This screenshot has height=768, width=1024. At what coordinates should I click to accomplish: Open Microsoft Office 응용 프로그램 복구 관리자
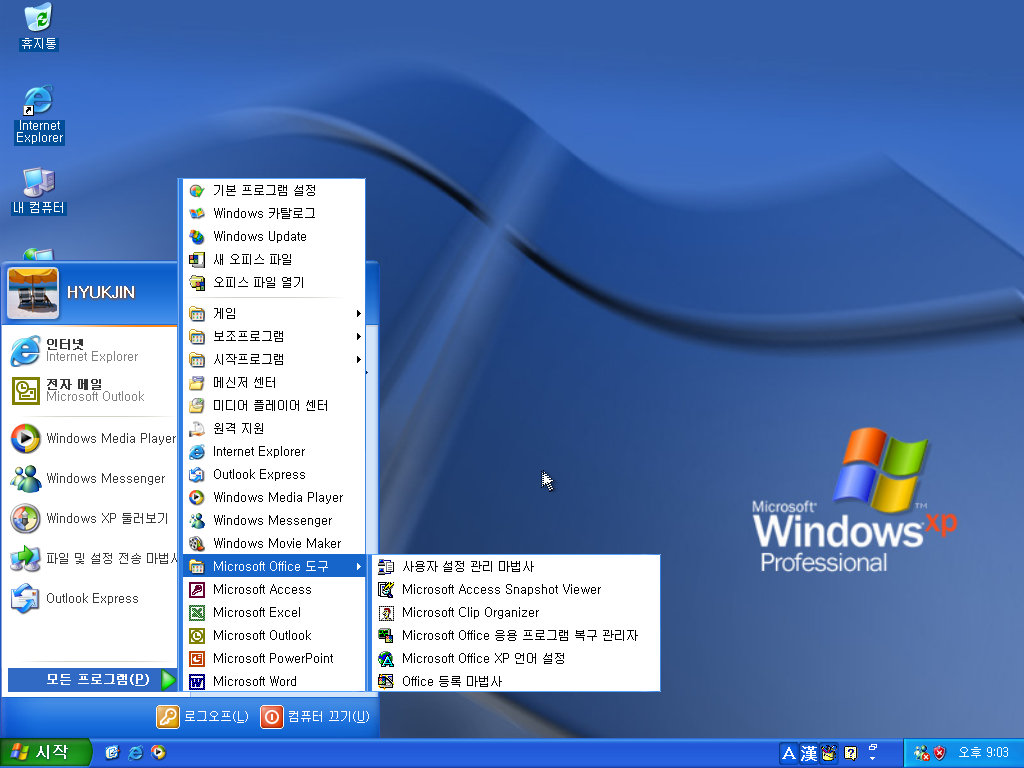click(x=516, y=635)
